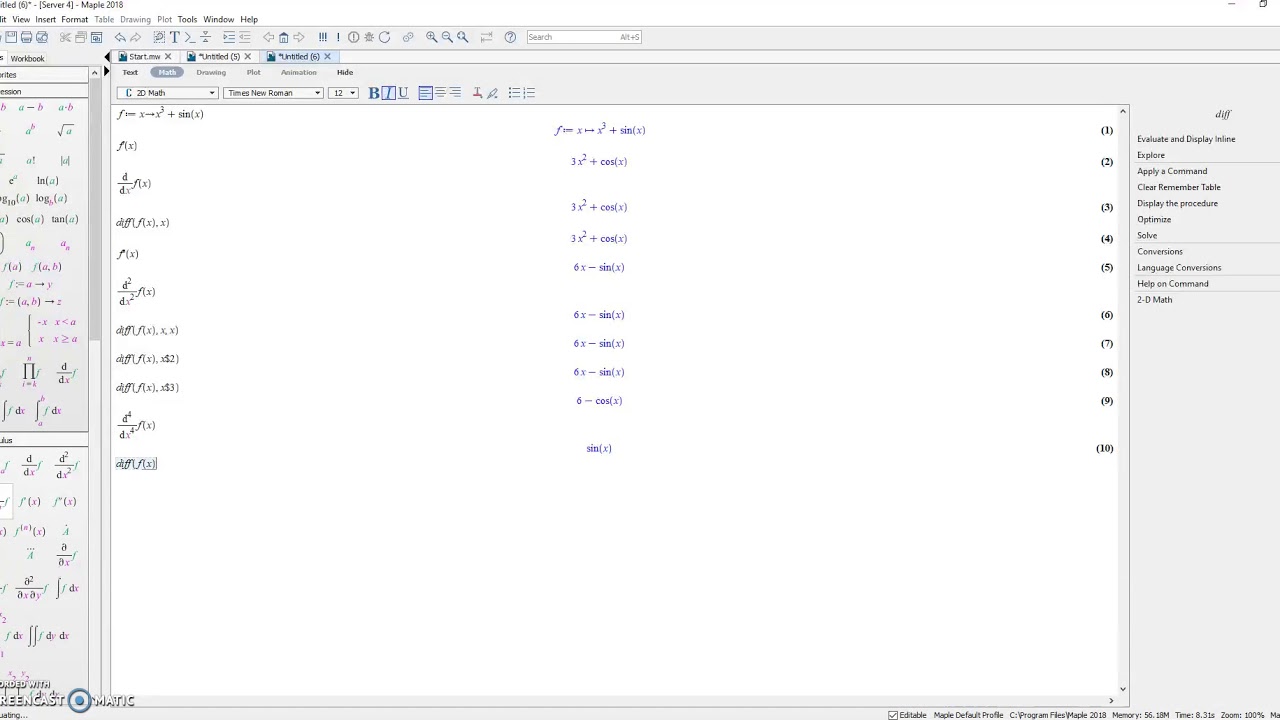The width and height of the screenshot is (1280, 720).
Task: Click the Redo arrow icon
Action: 136,37
